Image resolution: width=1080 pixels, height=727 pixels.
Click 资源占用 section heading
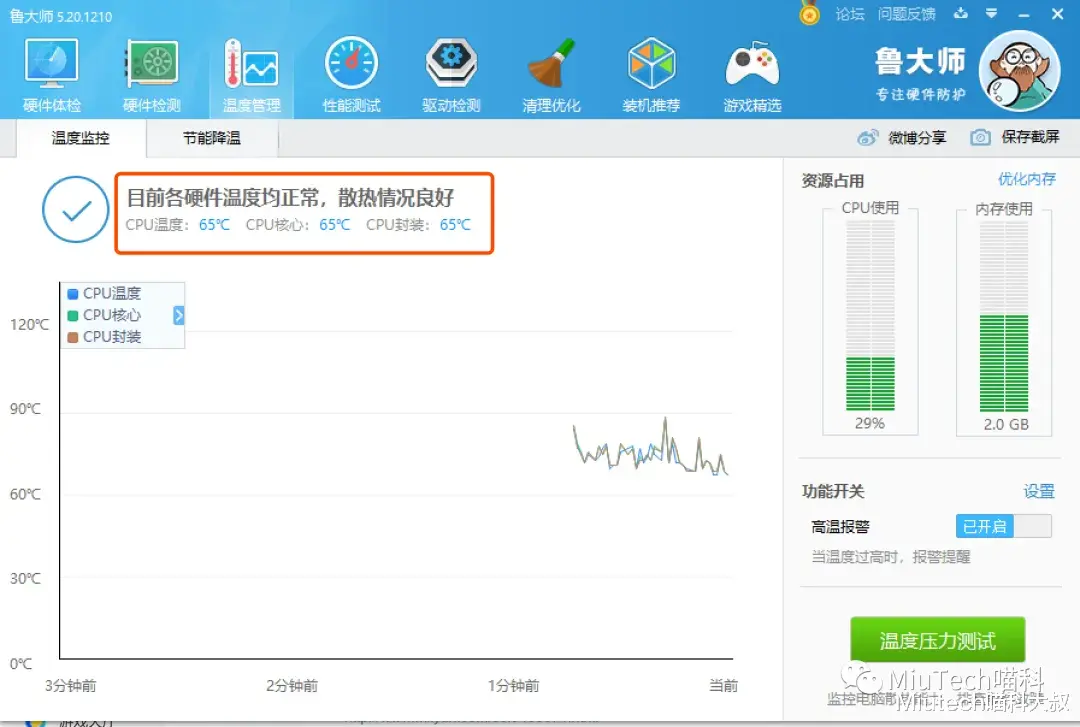click(x=833, y=181)
